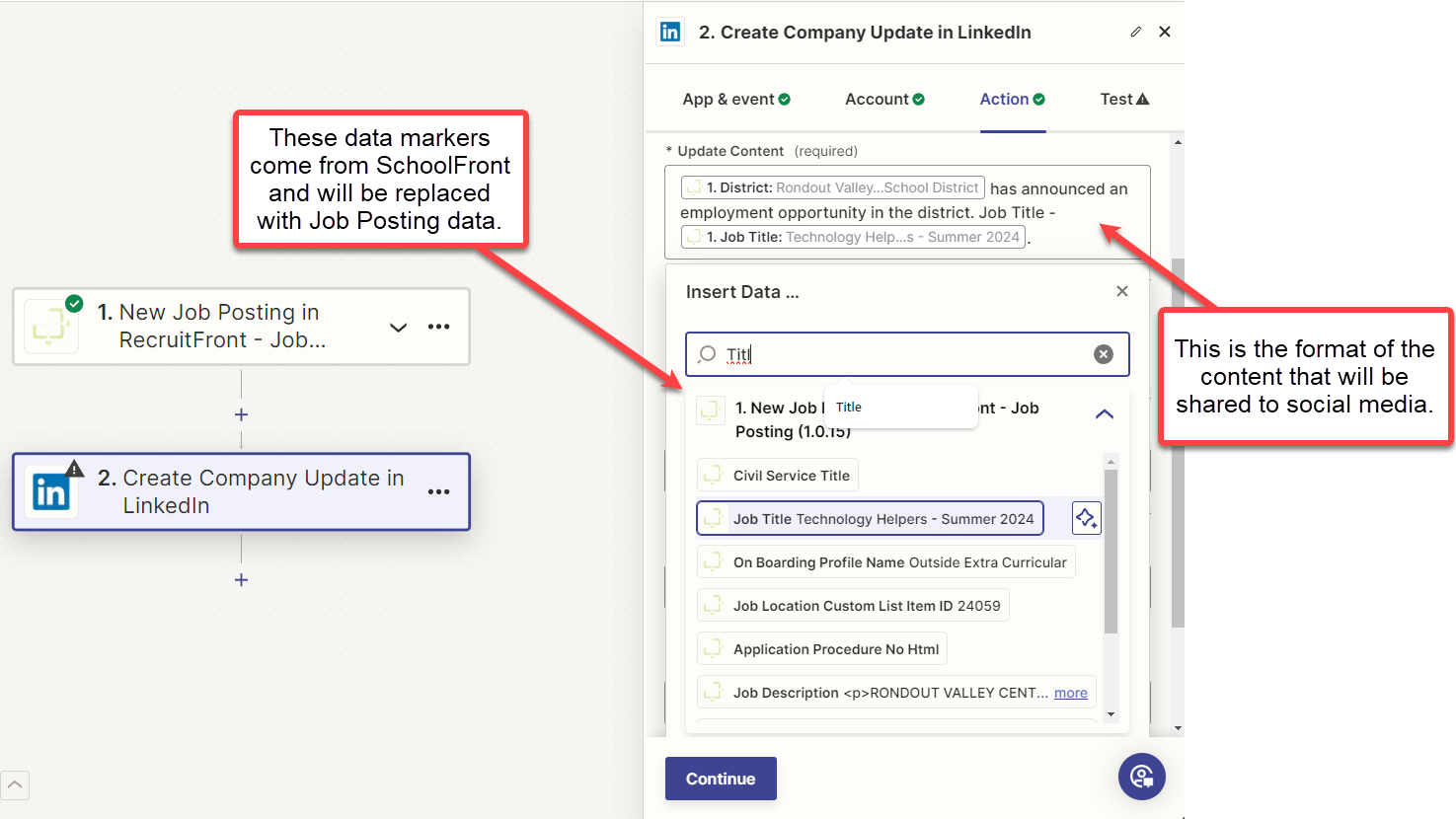Select the Job Title pill in Update Content
Screen dimensions: 1456x819
pyautogui.click(x=853, y=237)
